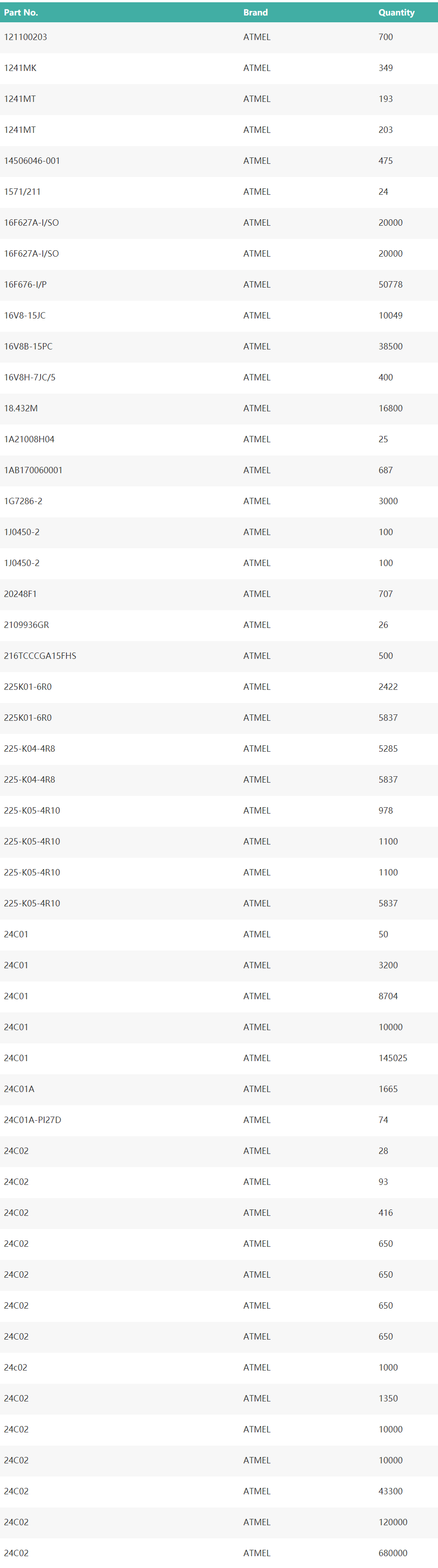Click the 16V8H-7JC/5 part number
This screenshot has height=1568, width=438.
pyautogui.click(x=30, y=377)
